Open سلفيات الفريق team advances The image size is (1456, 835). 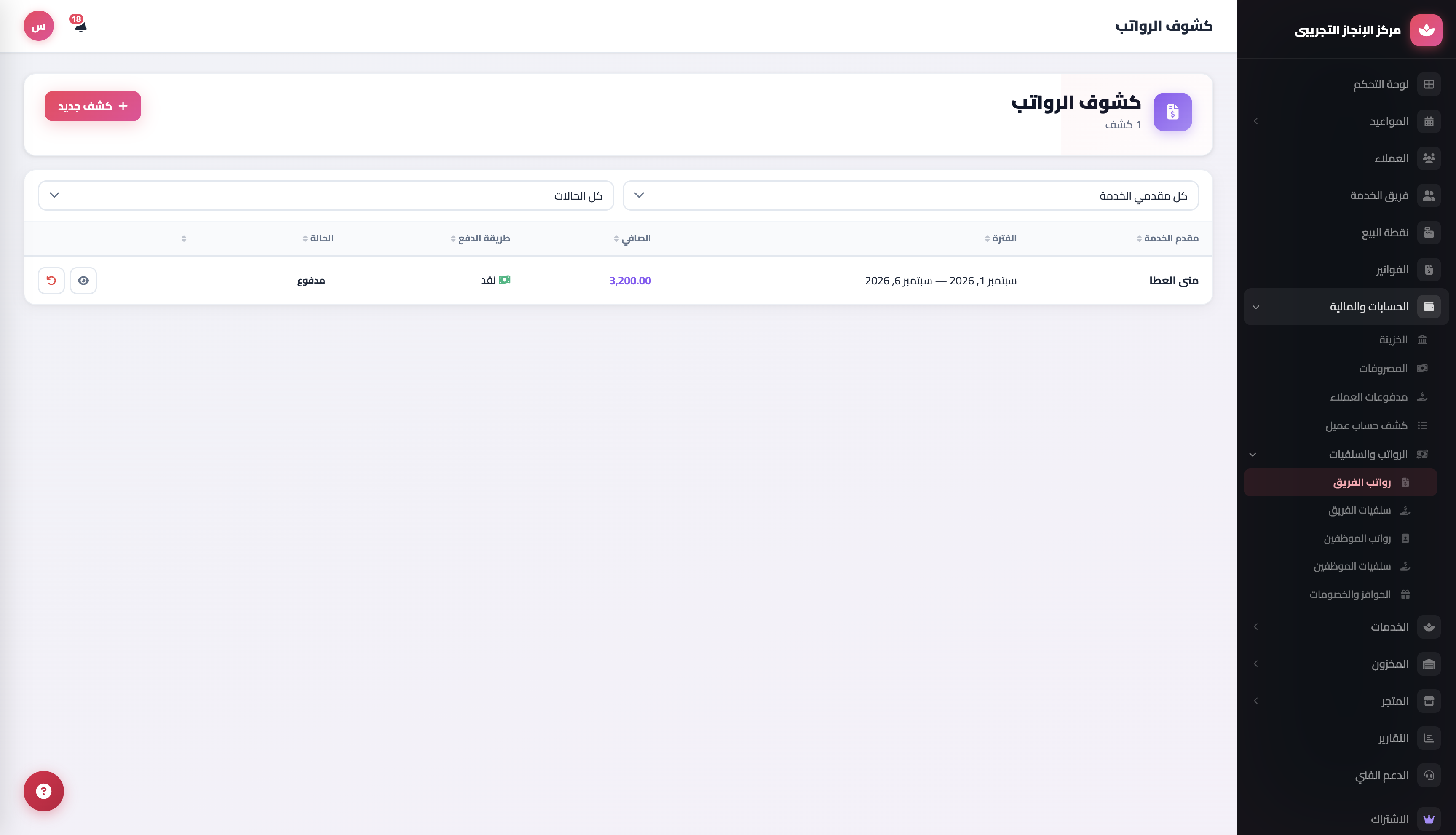click(1341, 511)
